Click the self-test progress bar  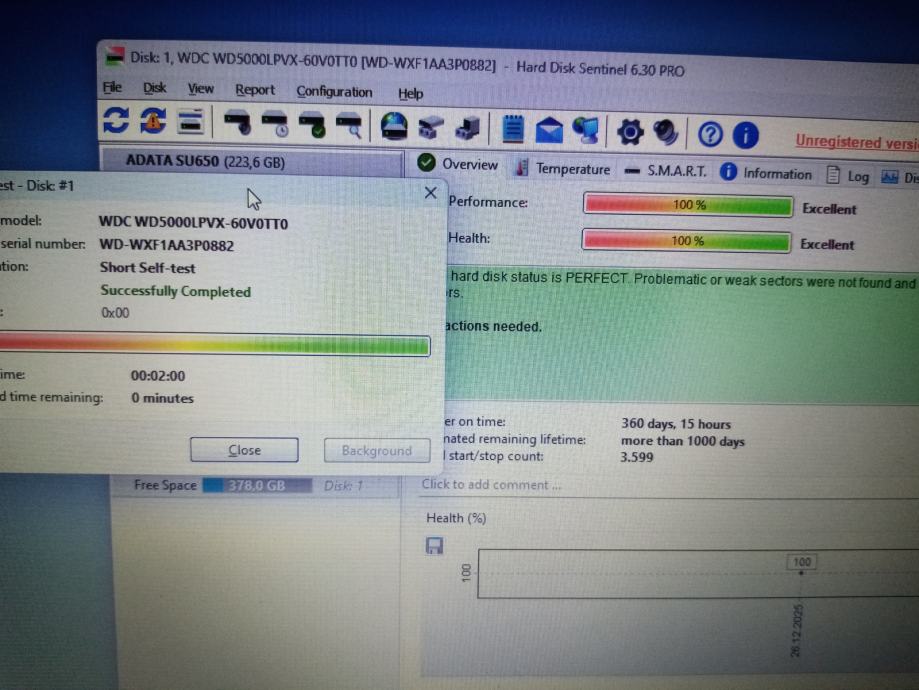(x=215, y=345)
